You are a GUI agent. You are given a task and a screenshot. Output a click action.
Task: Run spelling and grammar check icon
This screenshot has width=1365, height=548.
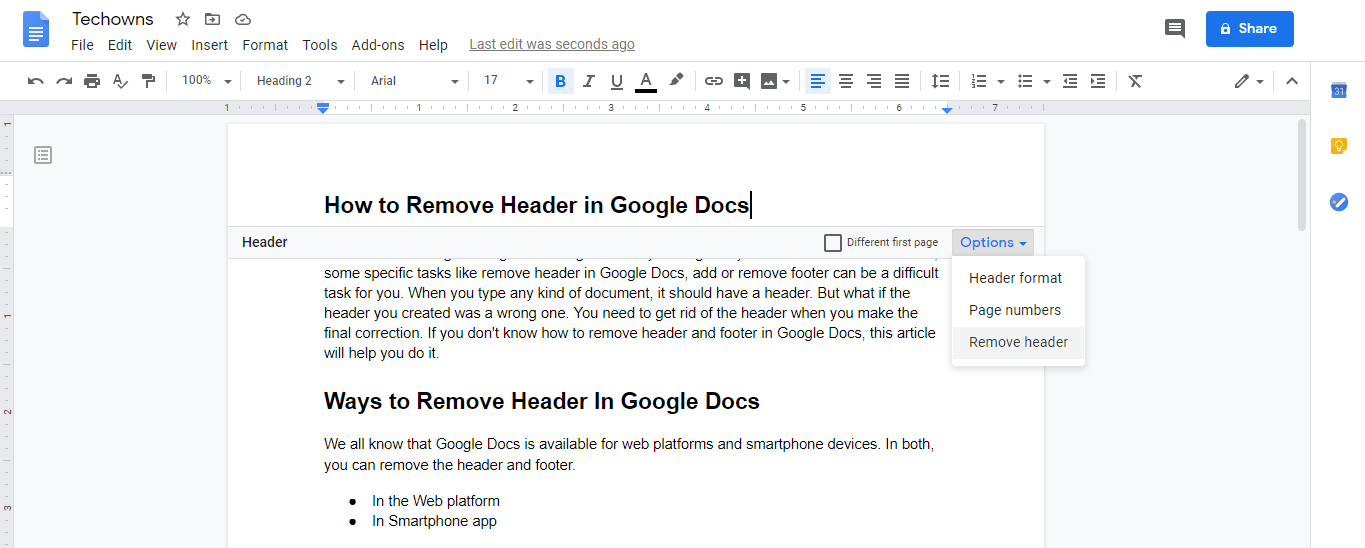point(120,81)
